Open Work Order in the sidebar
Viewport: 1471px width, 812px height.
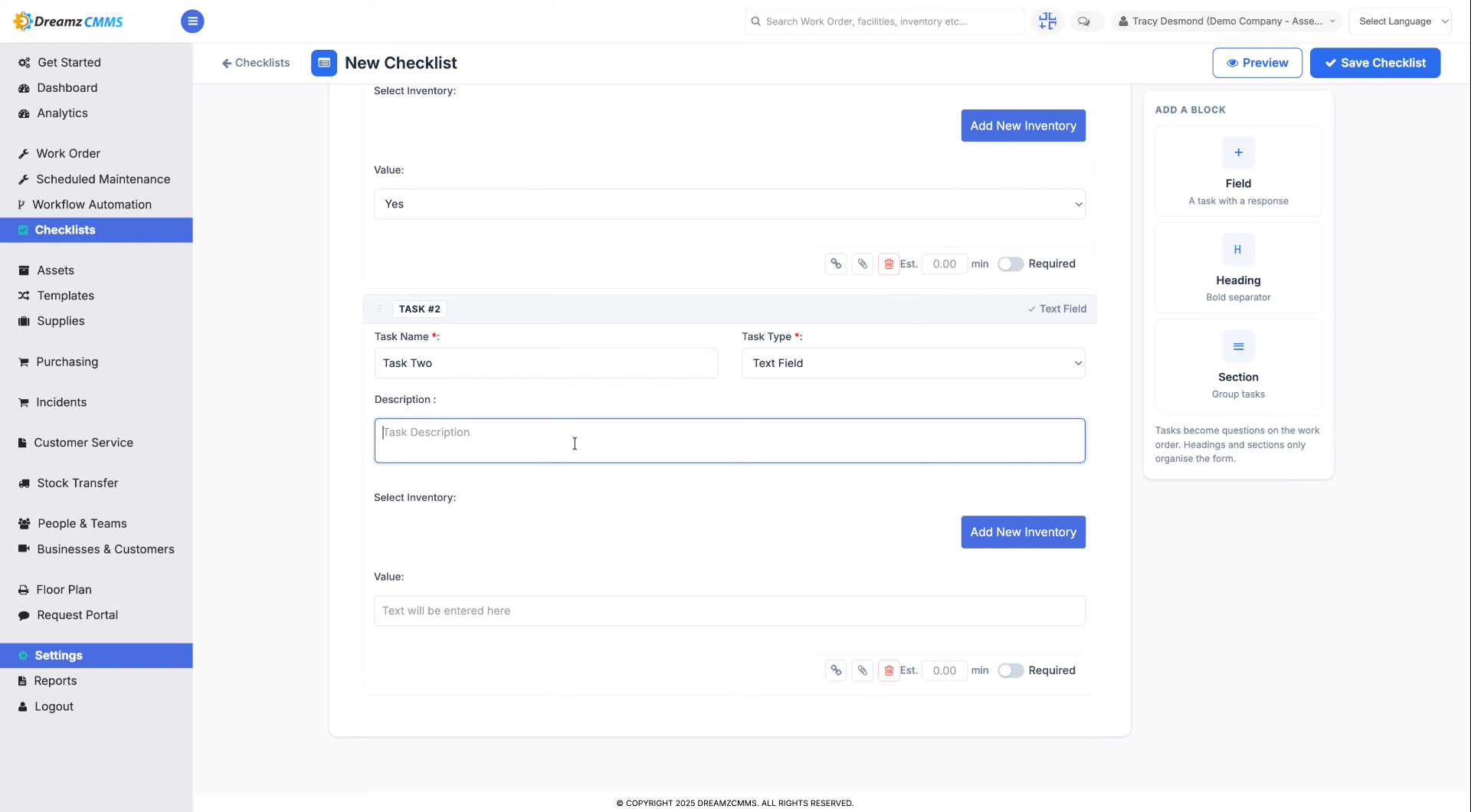pos(68,154)
